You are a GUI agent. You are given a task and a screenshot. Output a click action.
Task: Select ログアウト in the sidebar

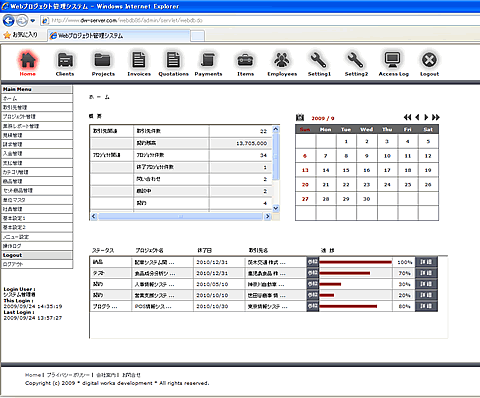[37, 264]
